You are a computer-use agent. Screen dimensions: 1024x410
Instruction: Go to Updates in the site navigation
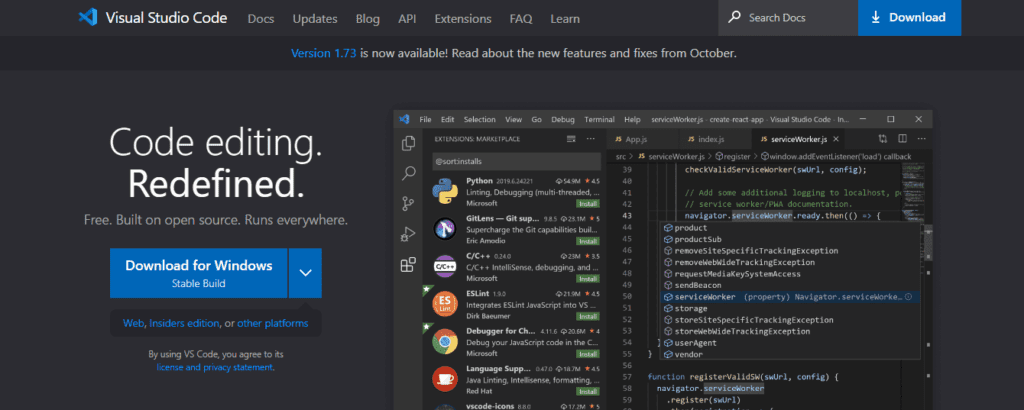(315, 18)
